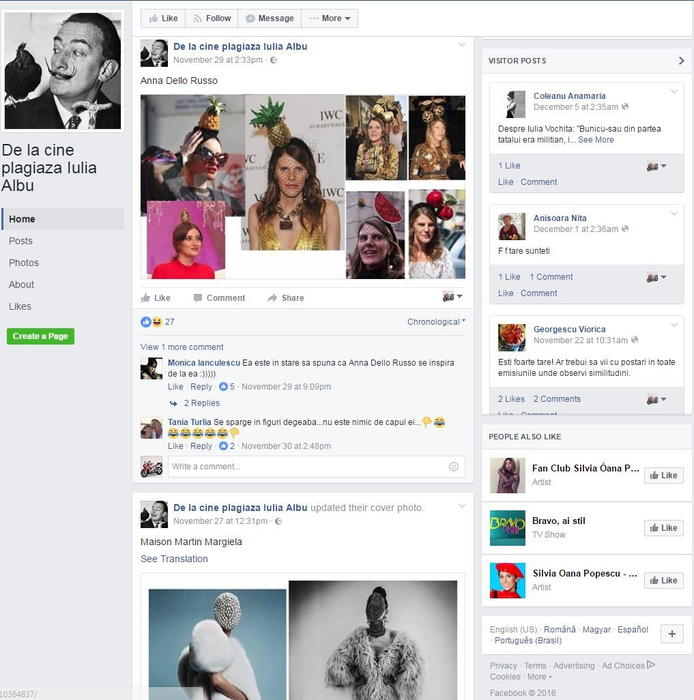Click See Translation on Maison Martin Margiela post
Image resolution: width=694 pixels, height=700 pixels.
tap(174, 559)
